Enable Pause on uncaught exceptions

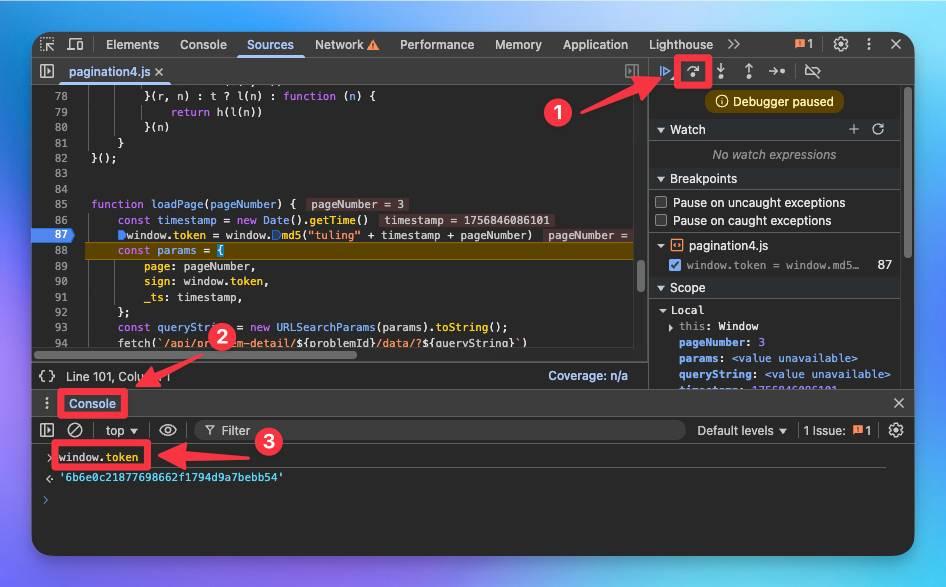click(x=661, y=202)
